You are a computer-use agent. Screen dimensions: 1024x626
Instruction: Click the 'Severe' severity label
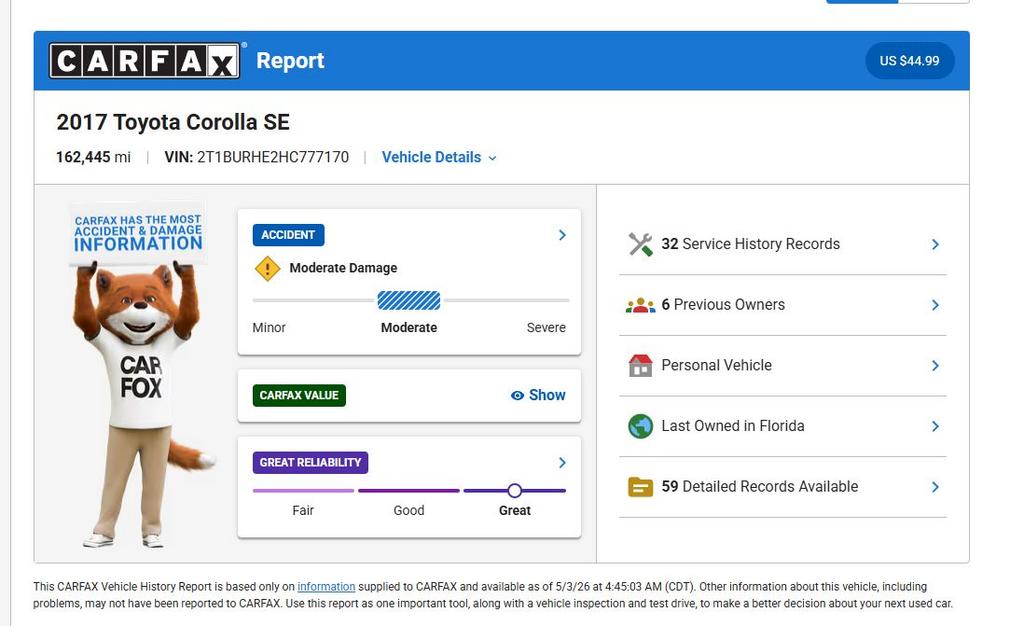click(x=546, y=328)
